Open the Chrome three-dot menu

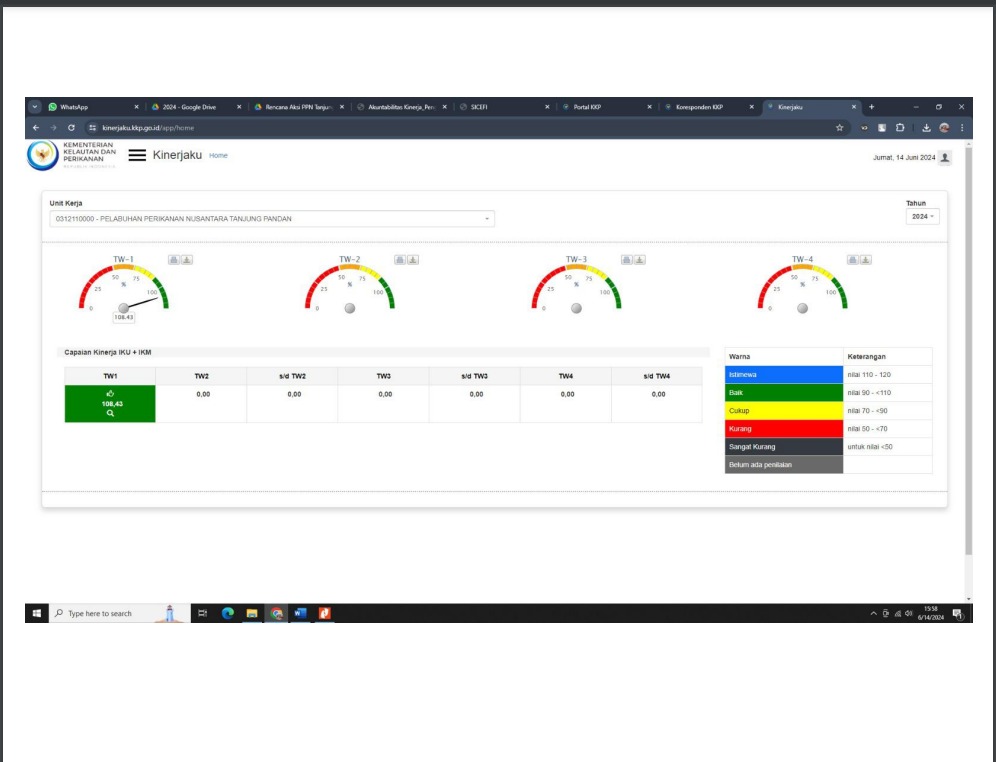pyautogui.click(x=962, y=128)
